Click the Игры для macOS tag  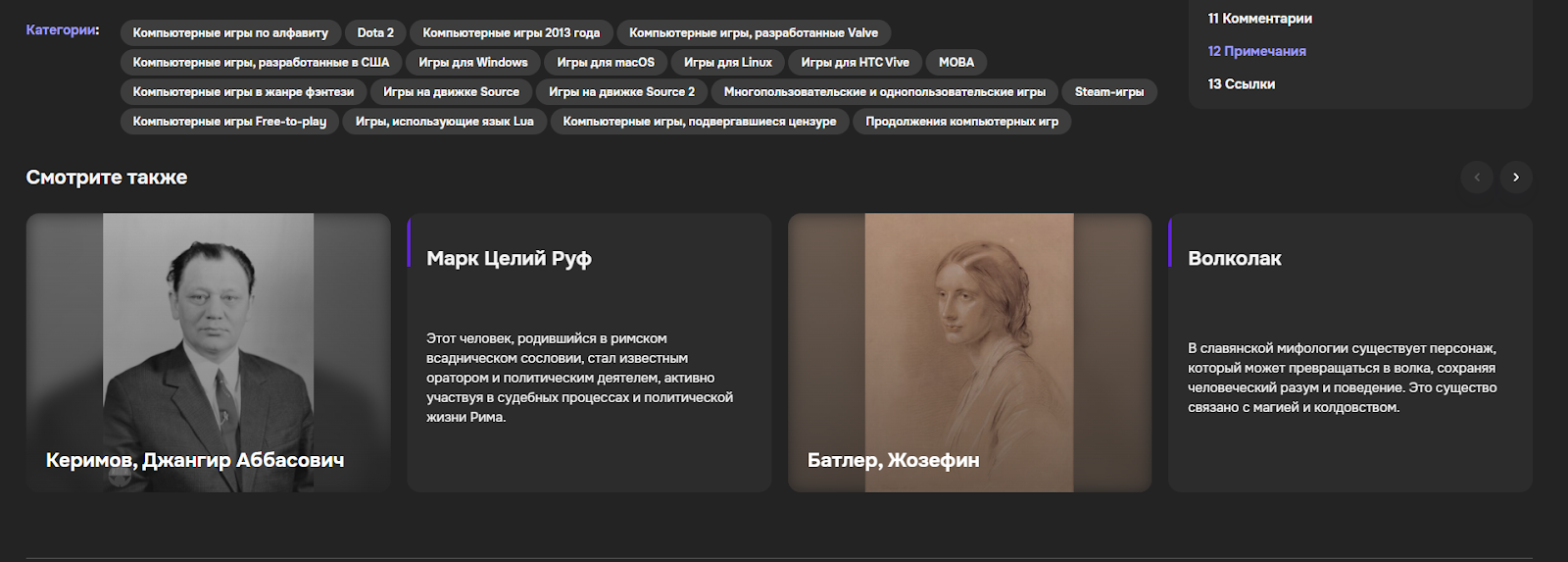pos(606,63)
